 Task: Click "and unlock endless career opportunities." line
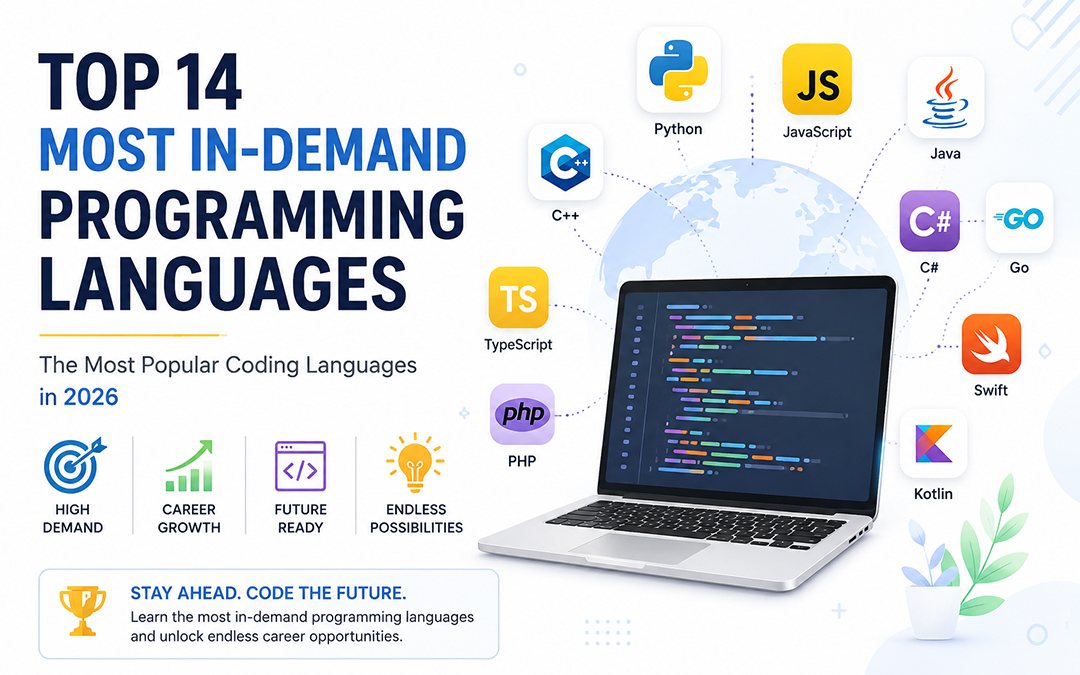pyautogui.click(x=267, y=636)
